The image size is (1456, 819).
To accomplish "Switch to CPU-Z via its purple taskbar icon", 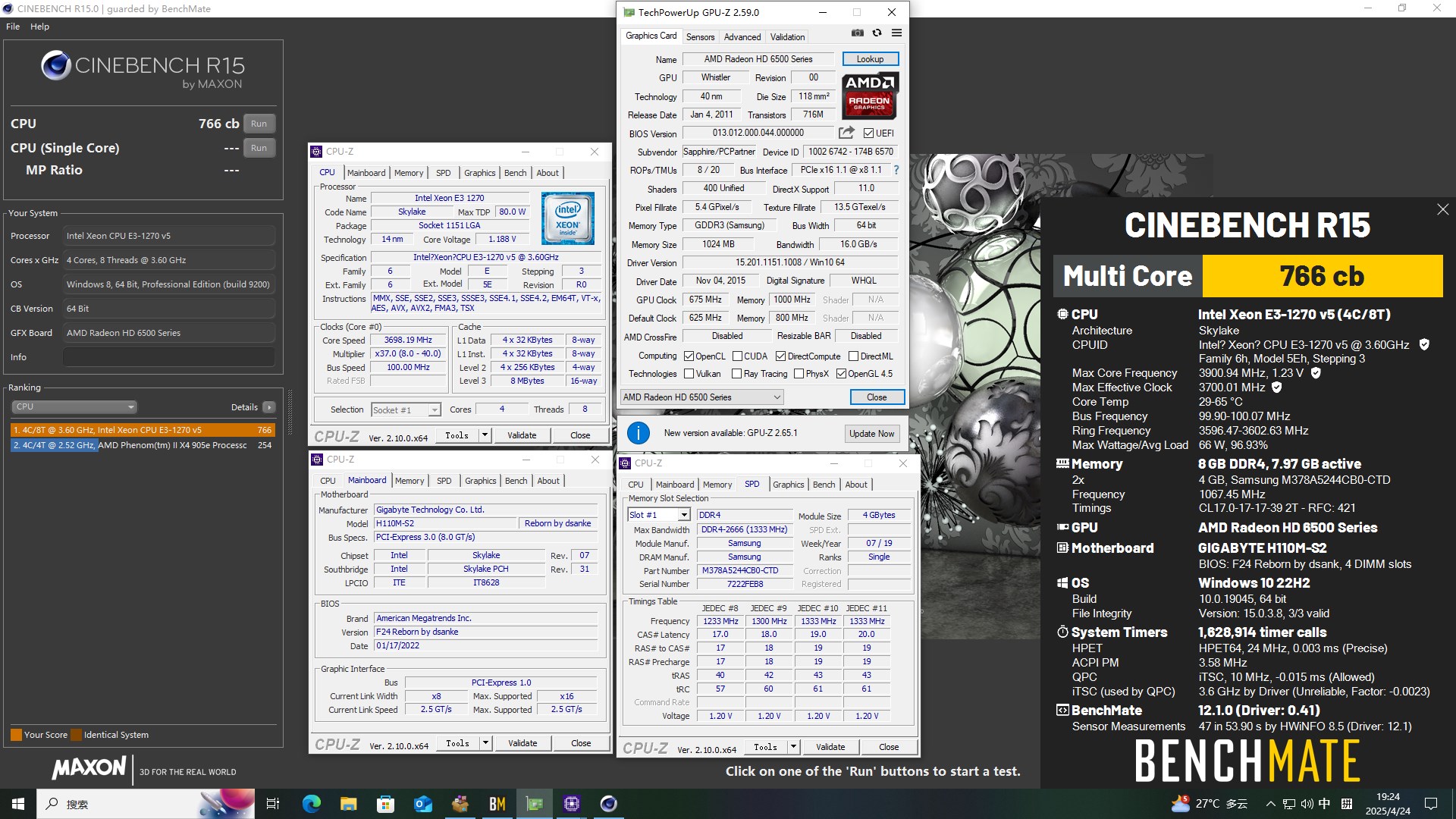I will [x=572, y=804].
